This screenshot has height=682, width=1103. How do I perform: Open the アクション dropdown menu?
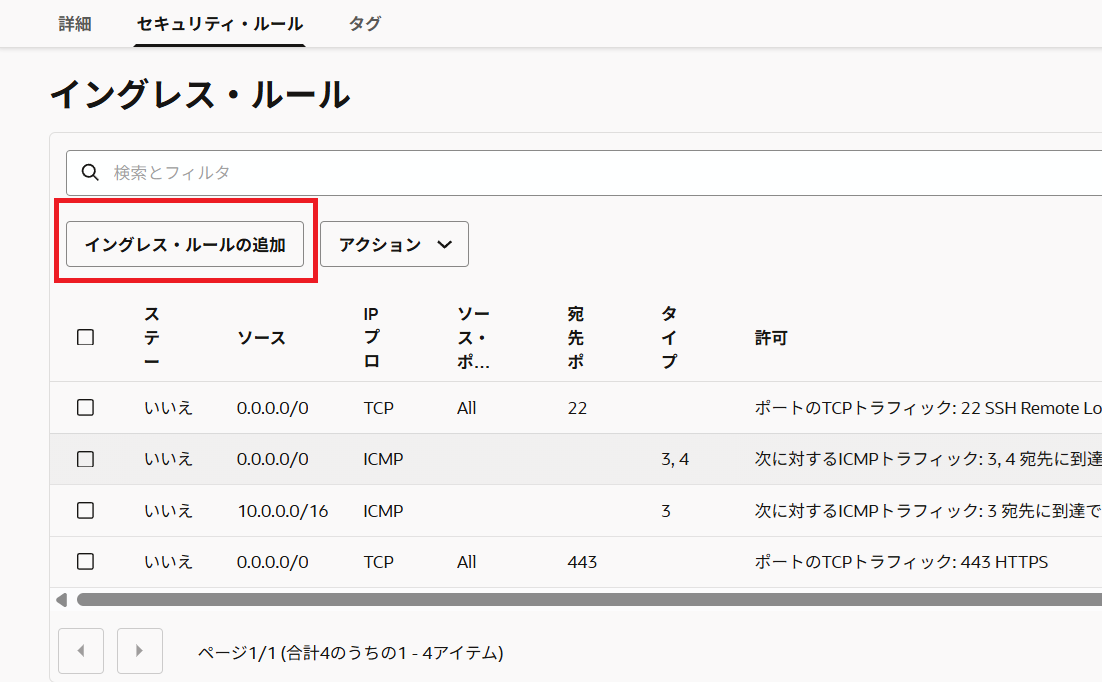(x=394, y=245)
